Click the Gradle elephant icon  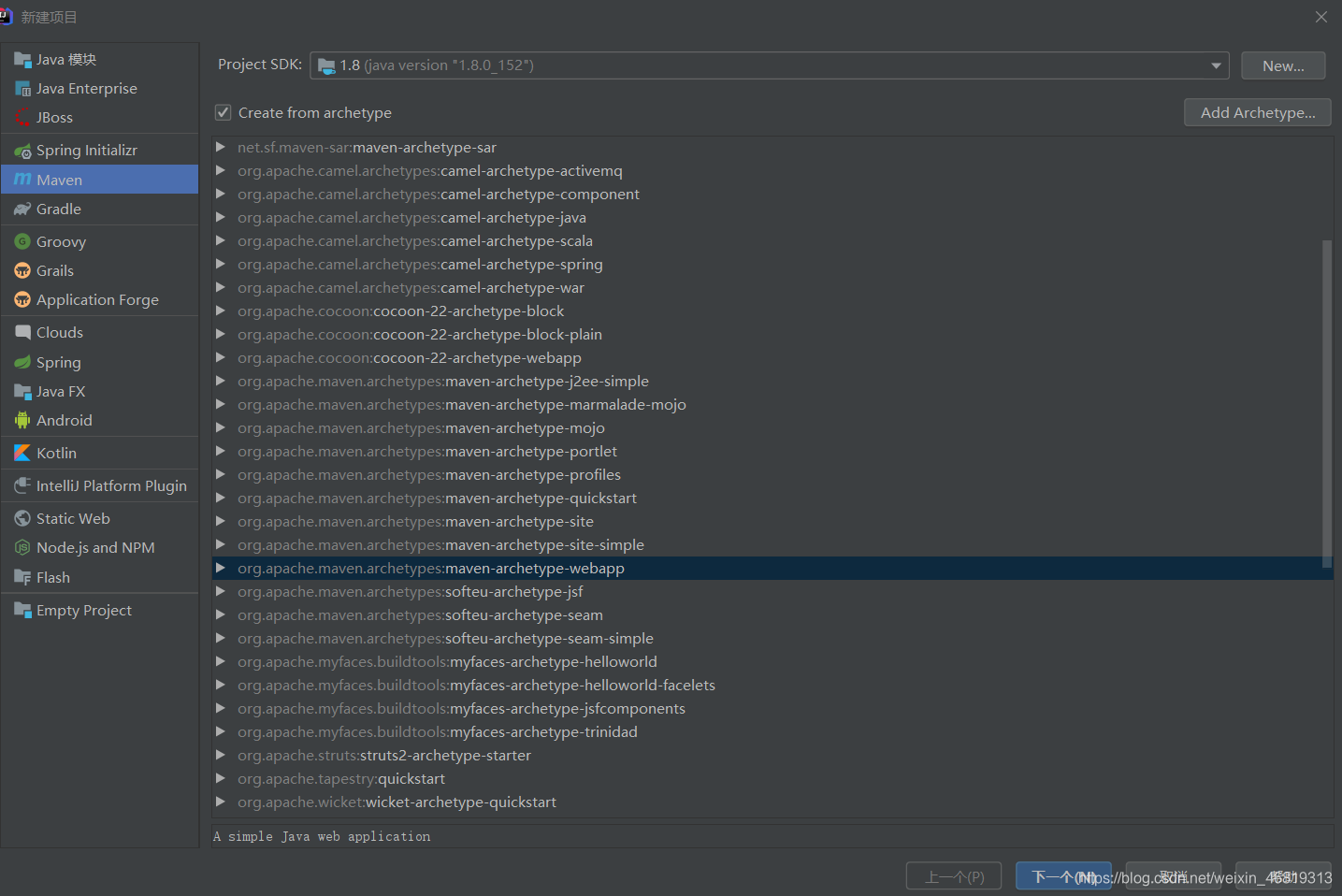click(x=22, y=210)
